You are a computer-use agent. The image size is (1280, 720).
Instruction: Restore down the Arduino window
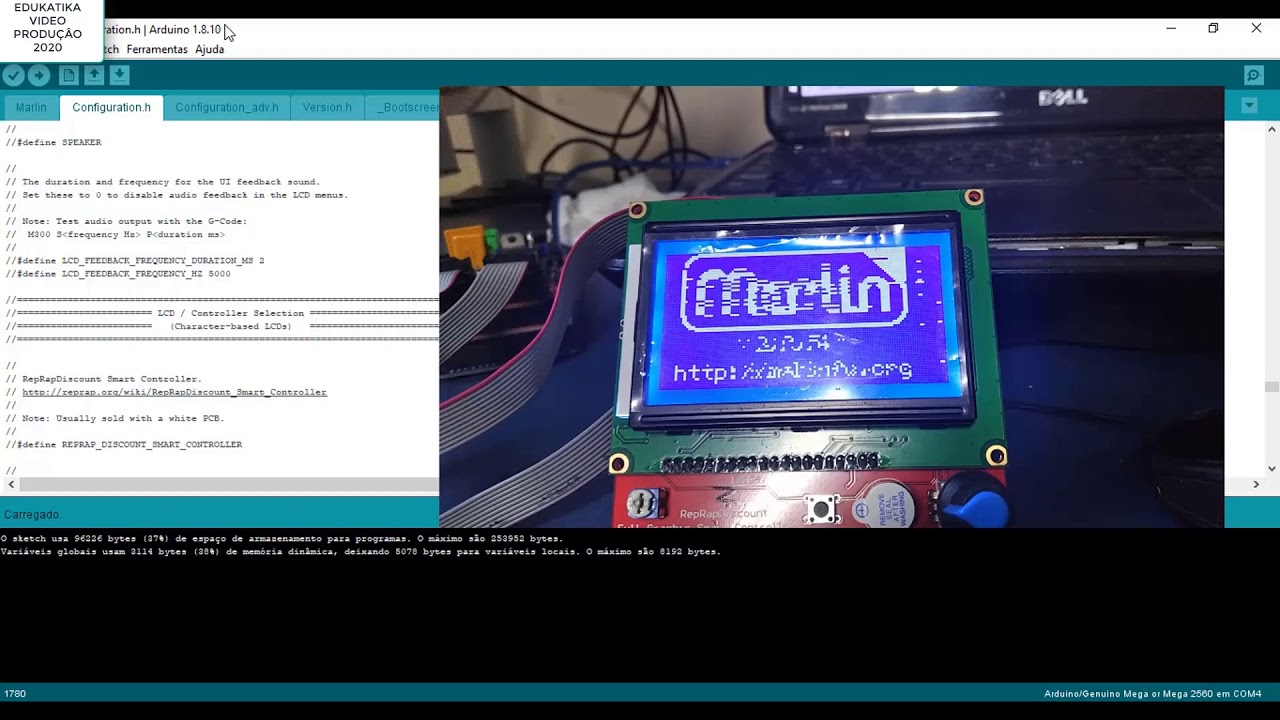[1213, 29]
